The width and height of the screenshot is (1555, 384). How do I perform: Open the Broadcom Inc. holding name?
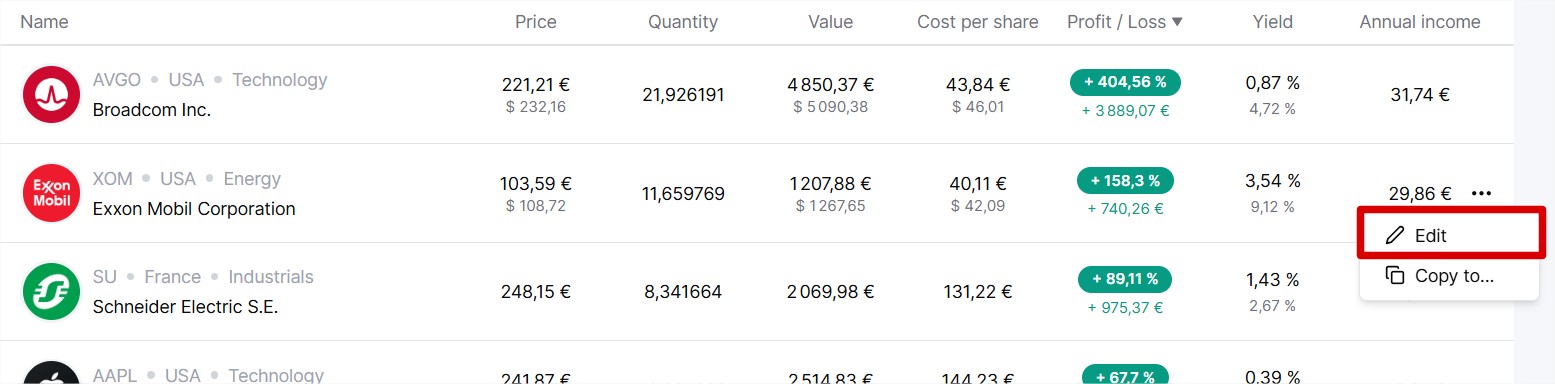(x=152, y=110)
